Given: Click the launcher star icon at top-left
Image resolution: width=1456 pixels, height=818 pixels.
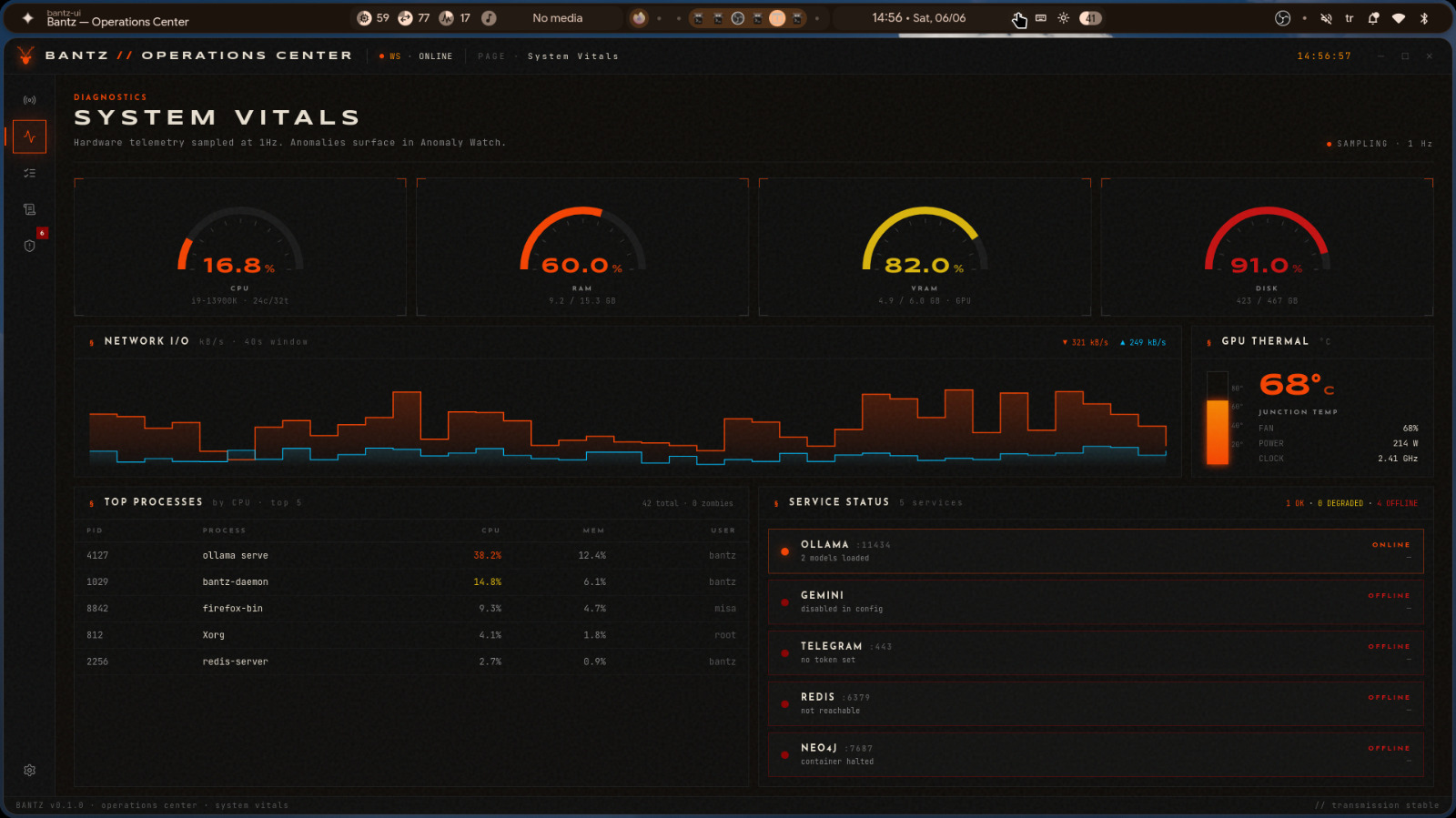Looking at the screenshot, I should tap(28, 18).
